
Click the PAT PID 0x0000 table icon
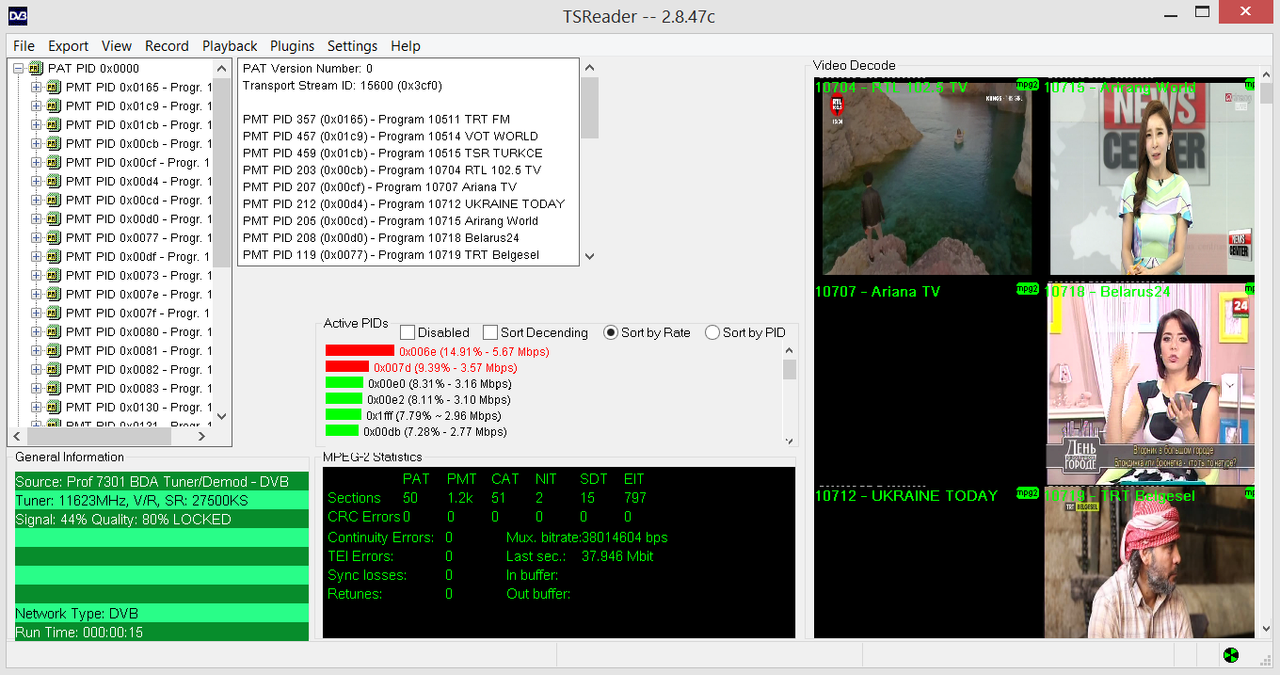pos(36,69)
